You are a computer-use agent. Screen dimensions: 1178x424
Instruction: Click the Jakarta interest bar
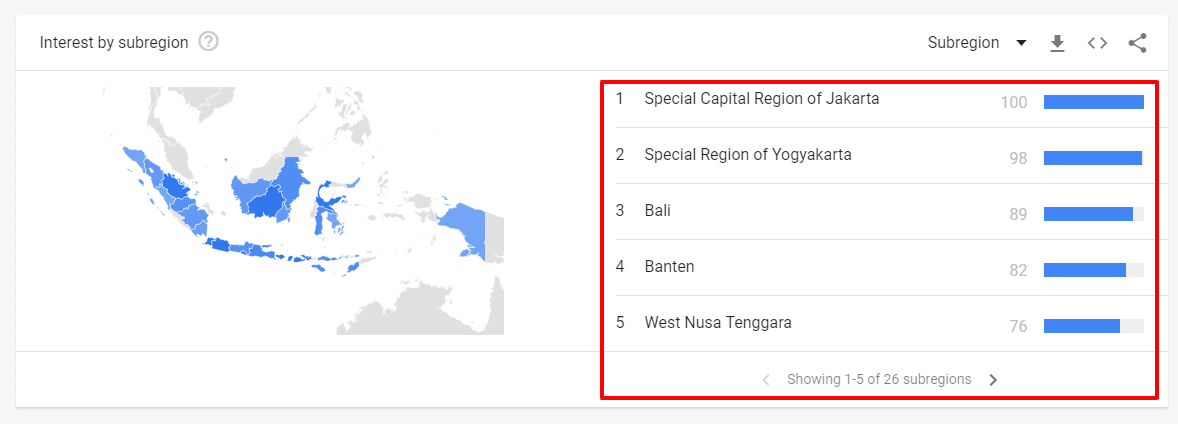pyautogui.click(x=1093, y=102)
